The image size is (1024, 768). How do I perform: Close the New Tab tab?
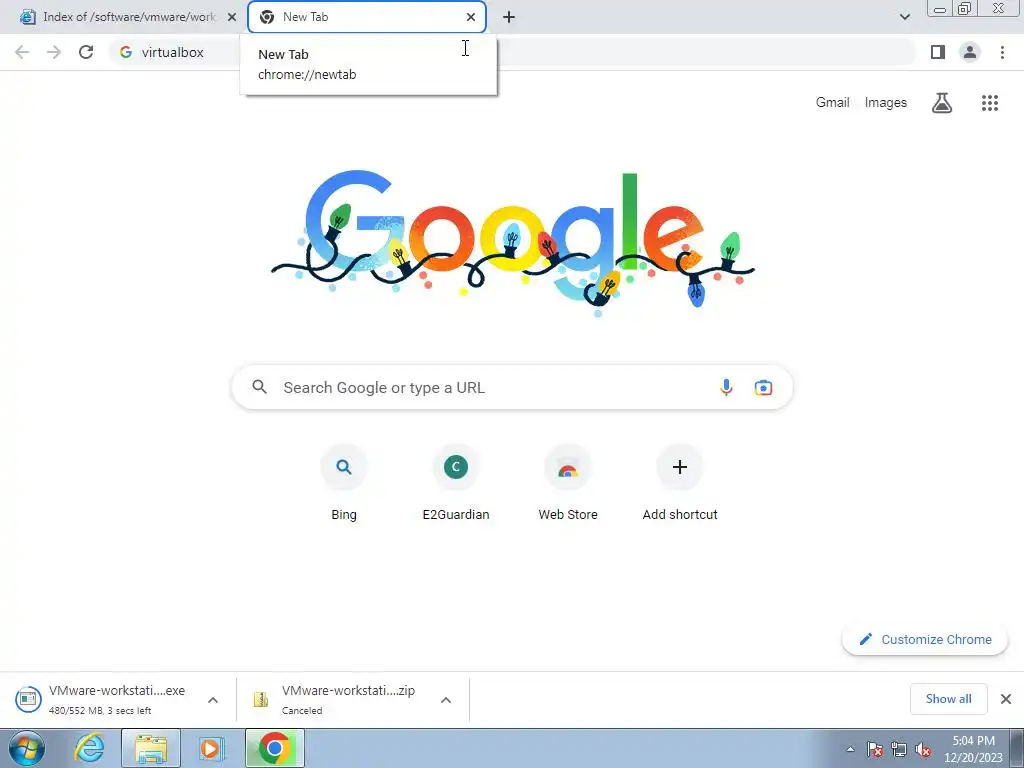point(471,17)
